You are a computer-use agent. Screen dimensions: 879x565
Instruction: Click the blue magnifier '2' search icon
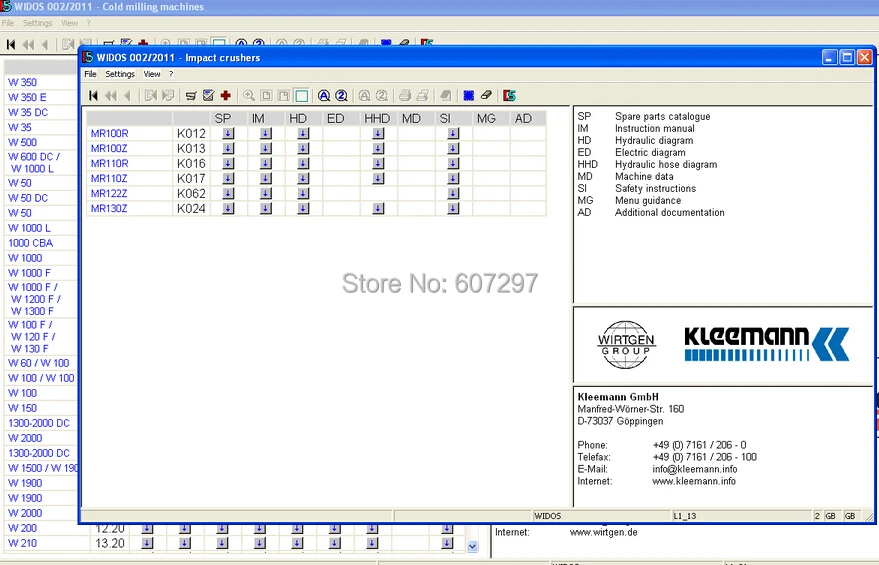click(341, 96)
